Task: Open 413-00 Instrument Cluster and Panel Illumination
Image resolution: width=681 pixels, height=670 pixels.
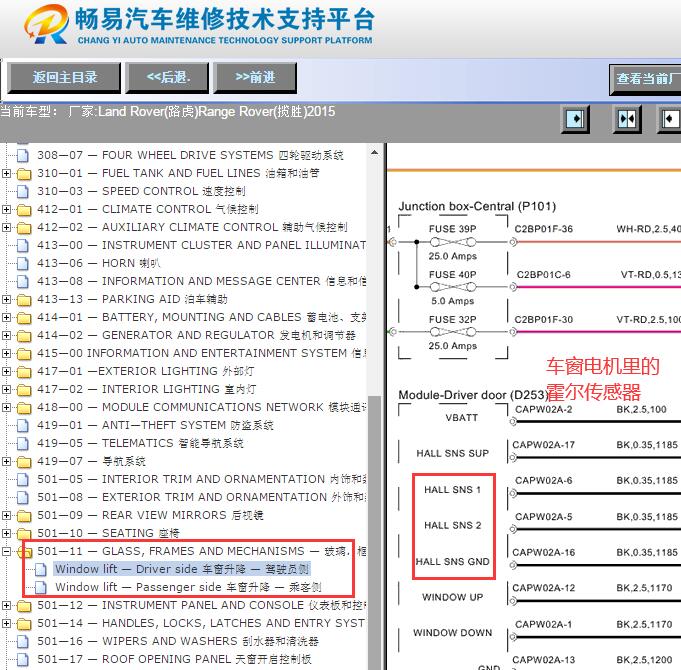Action: pos(202,245)
